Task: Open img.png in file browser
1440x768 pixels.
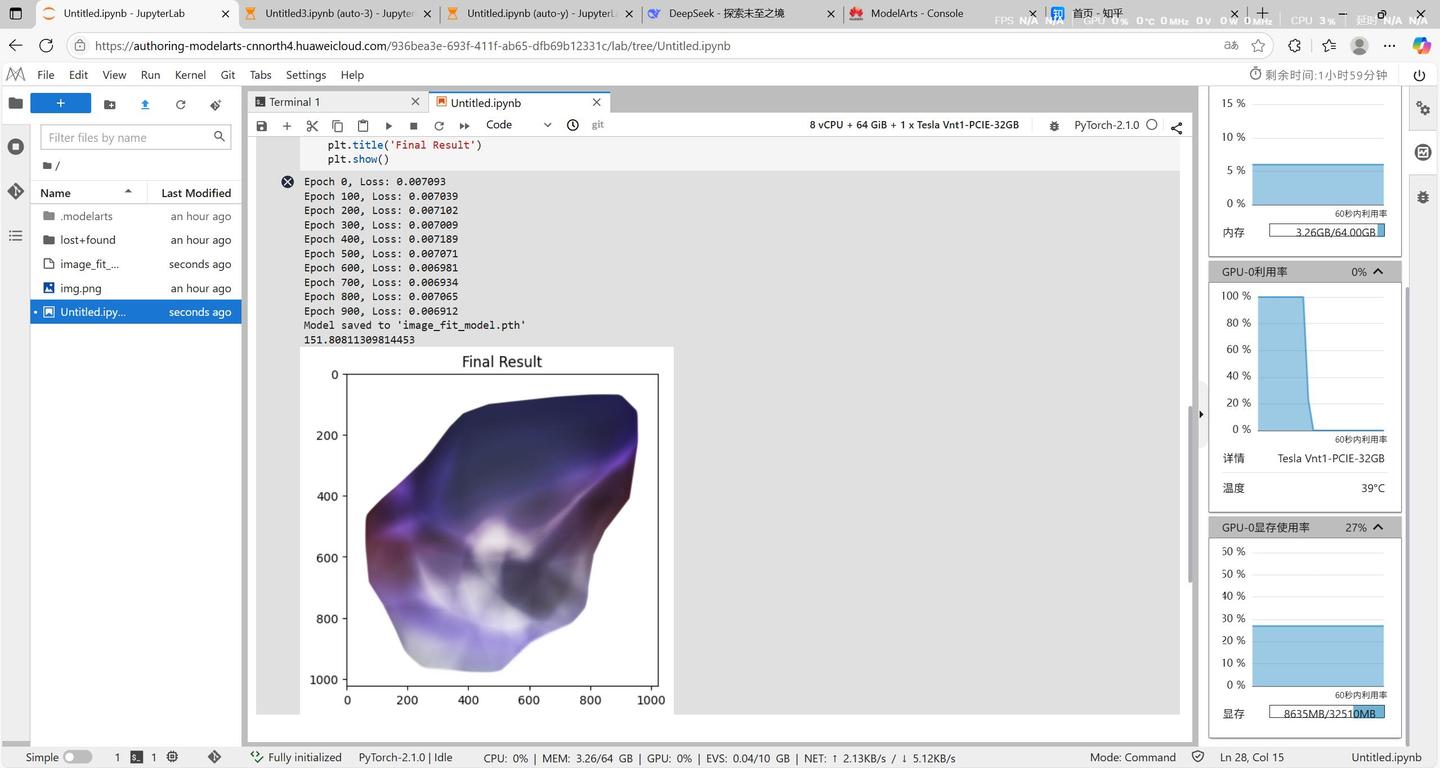Action: click(81, 288)
